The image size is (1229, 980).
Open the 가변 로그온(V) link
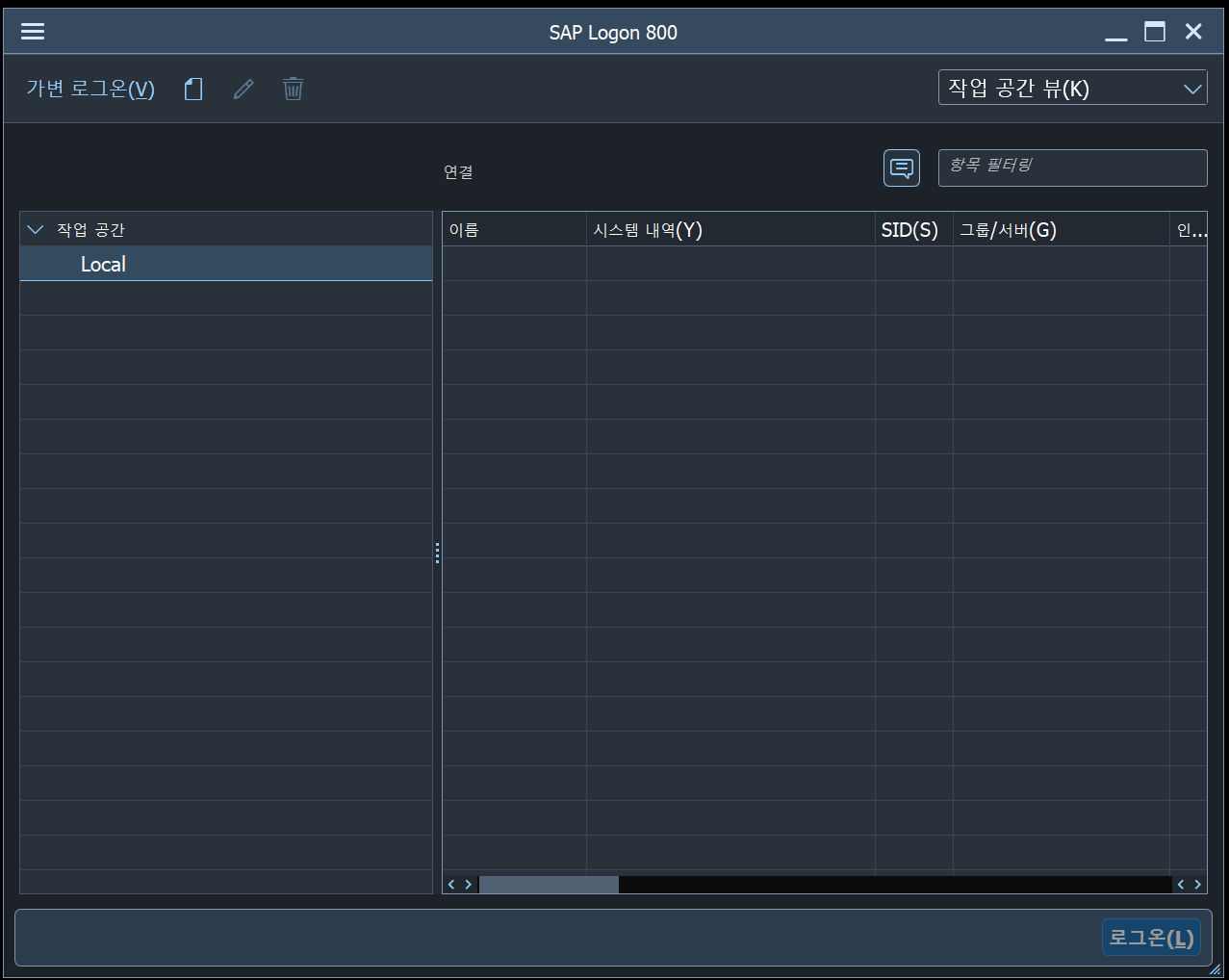pos(90,90)
